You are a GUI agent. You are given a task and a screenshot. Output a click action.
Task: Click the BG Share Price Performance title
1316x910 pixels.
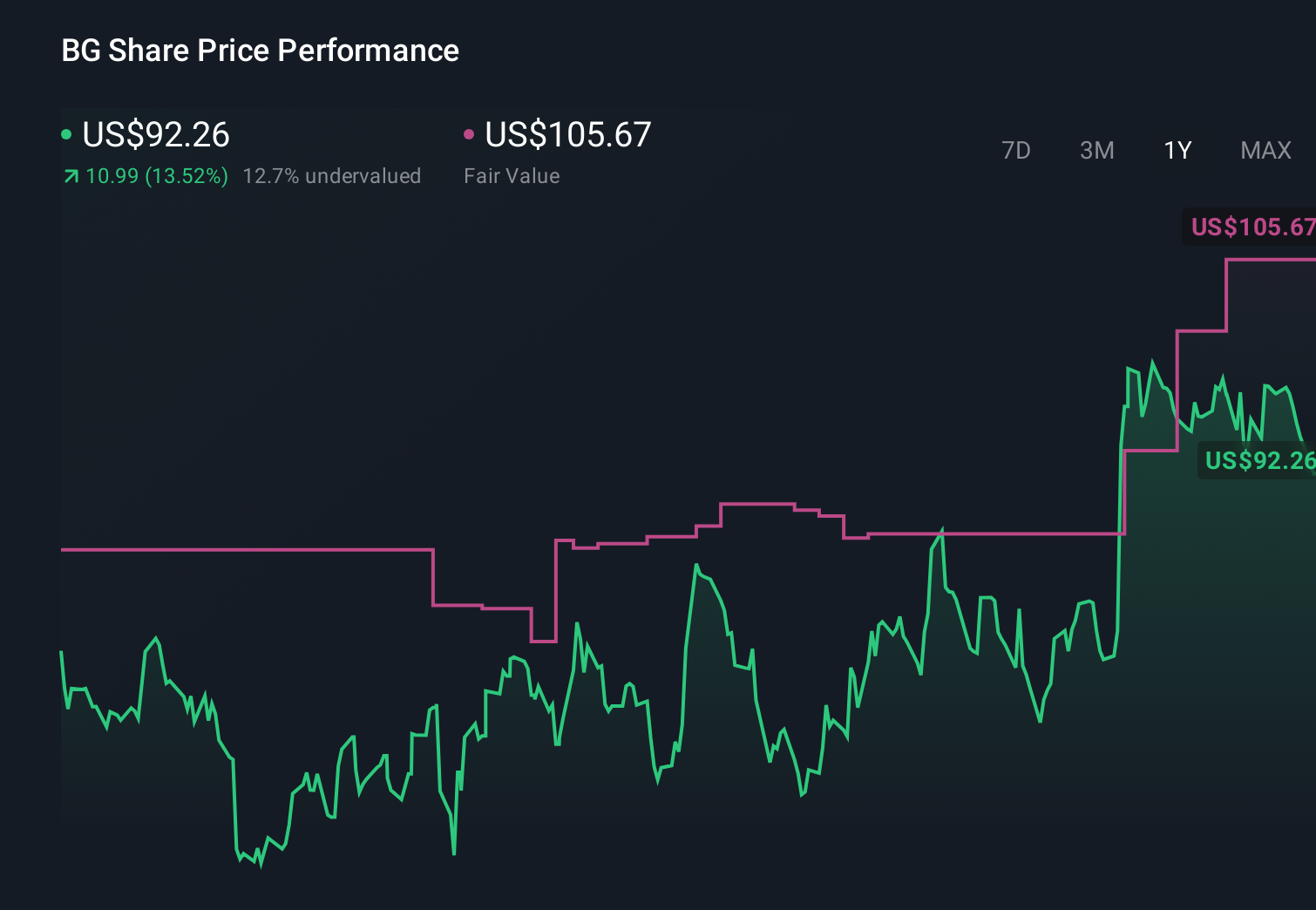[260, 51]
